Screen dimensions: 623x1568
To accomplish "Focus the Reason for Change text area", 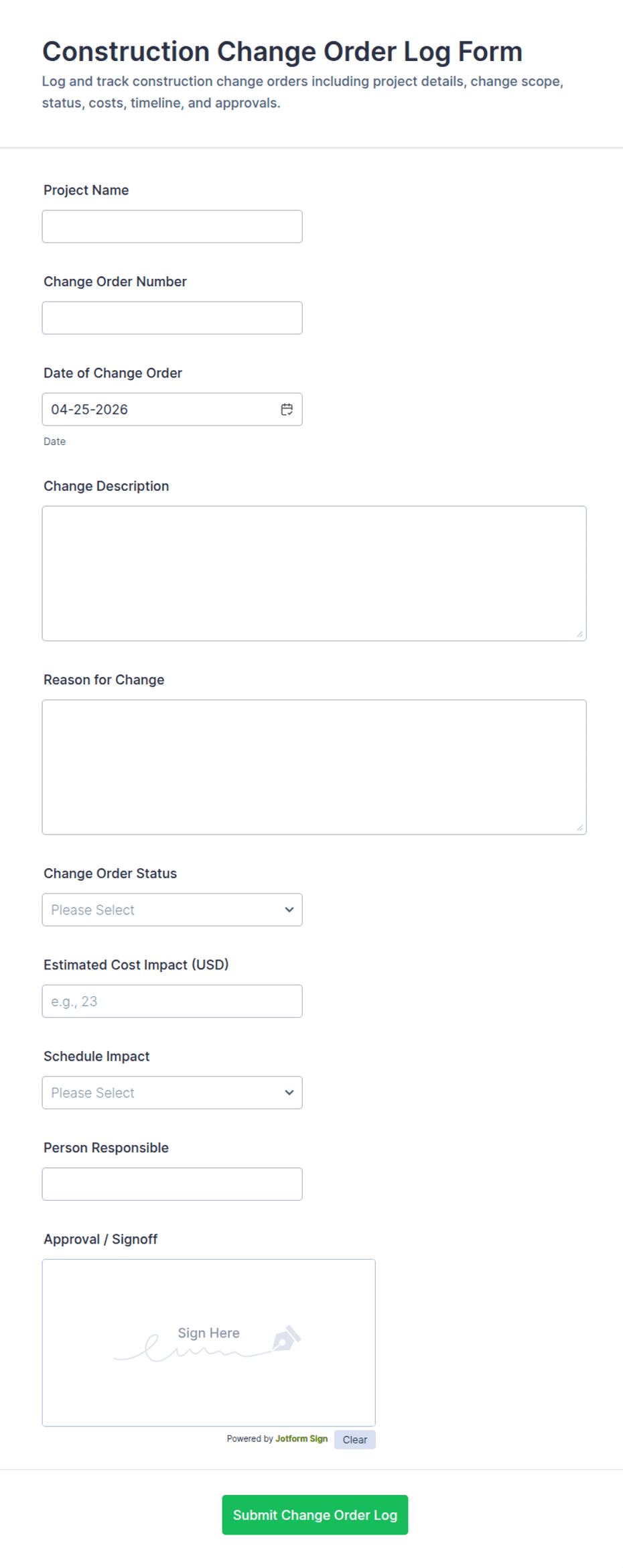I will tap(314, 767).
